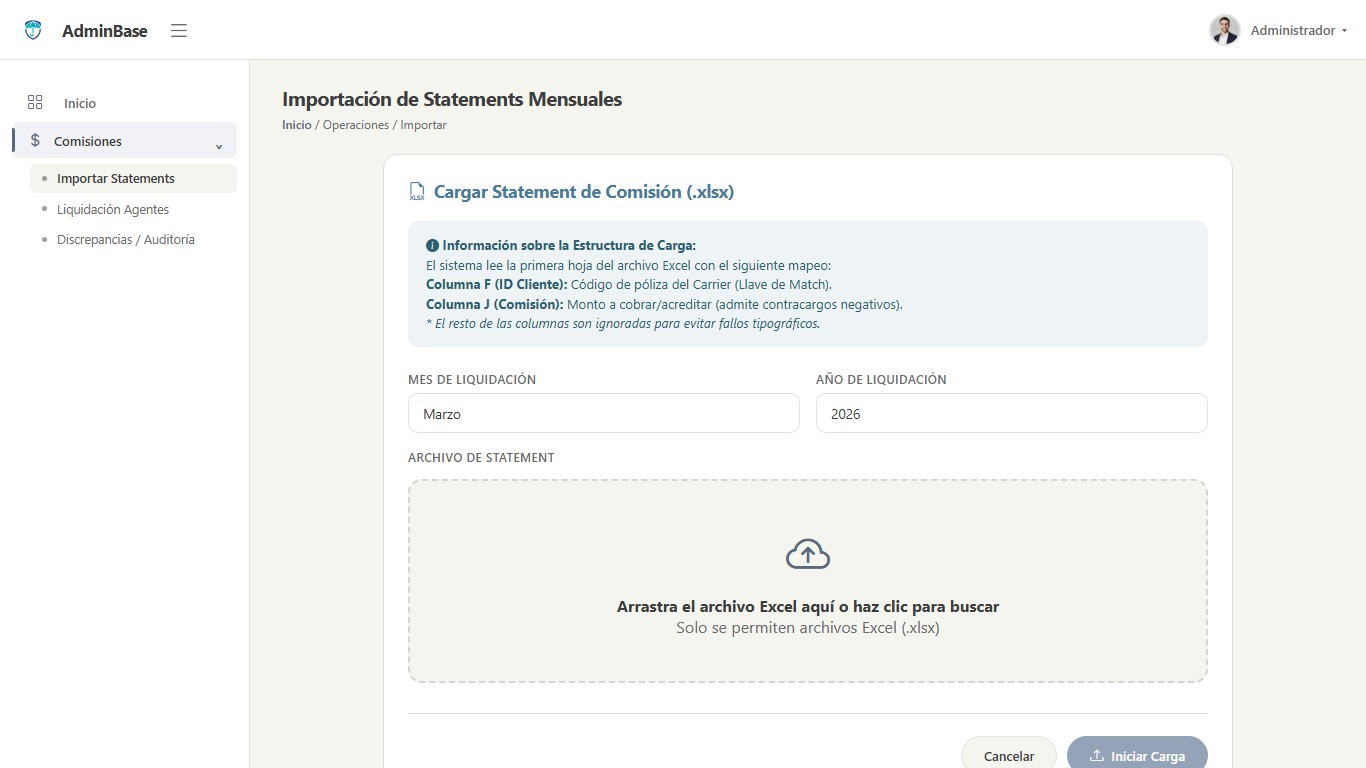This screenshot has width=1366, height=768.
Task: Click the Año de Liquidación field showing 2026
Action: point(1012,413)
